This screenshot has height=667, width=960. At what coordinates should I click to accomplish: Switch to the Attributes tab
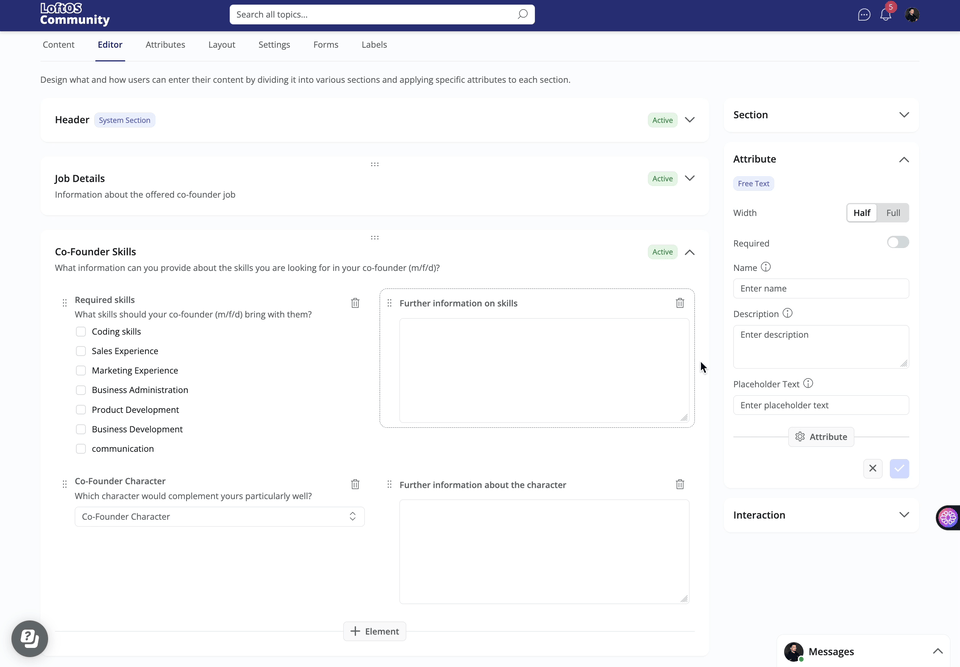[x=165, y=45]
